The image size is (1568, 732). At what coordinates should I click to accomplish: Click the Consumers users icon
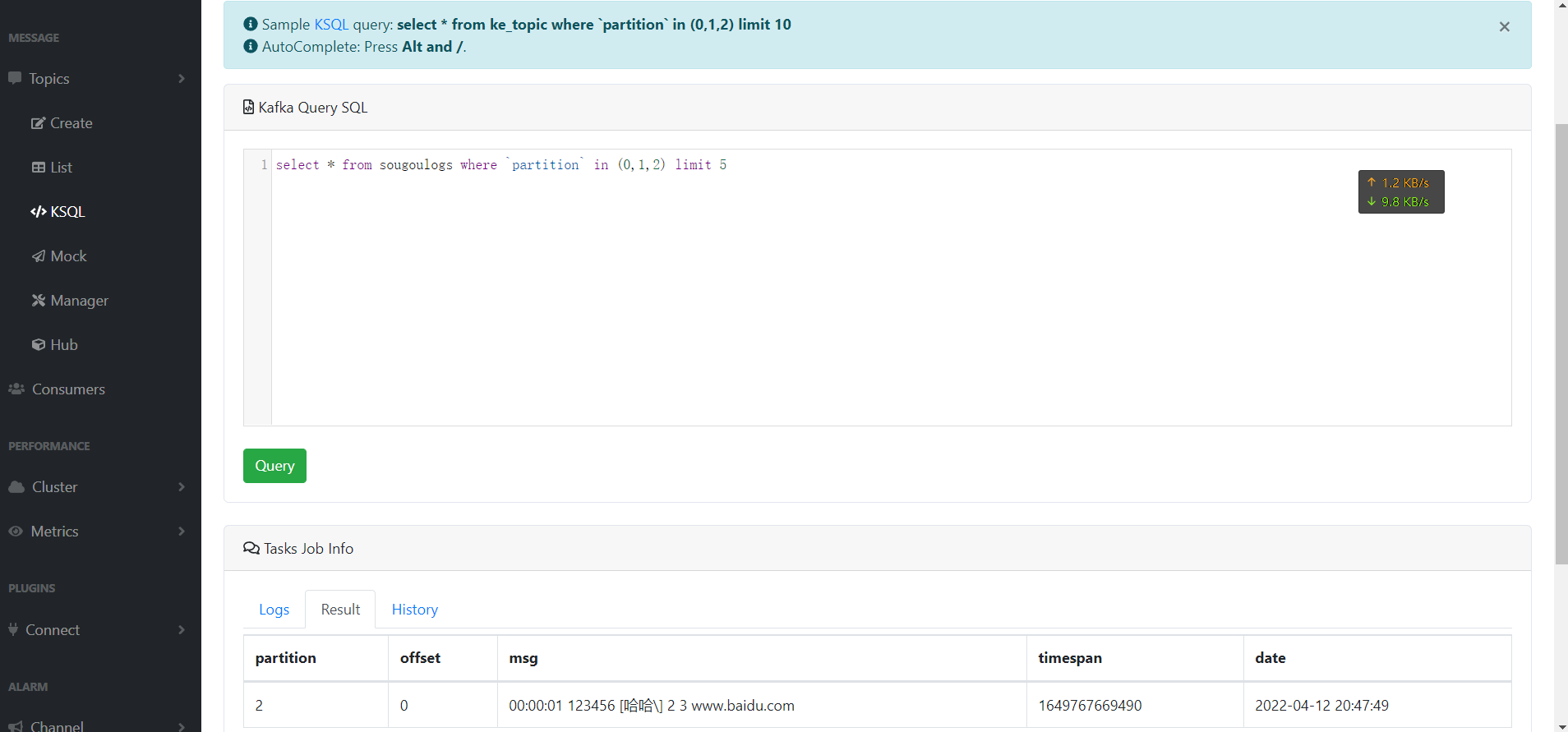[16, 389]
